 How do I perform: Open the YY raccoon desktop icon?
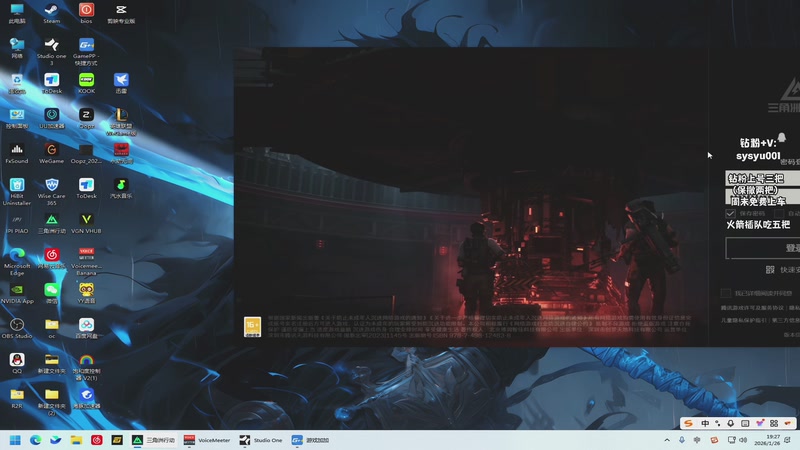coord(86,293)
